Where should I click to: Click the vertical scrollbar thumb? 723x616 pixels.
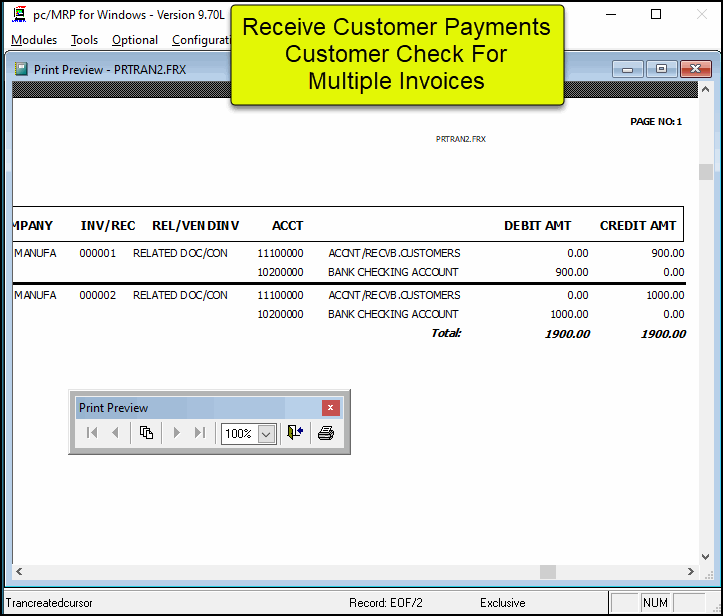pyautogui.click(x=706, y=171)
